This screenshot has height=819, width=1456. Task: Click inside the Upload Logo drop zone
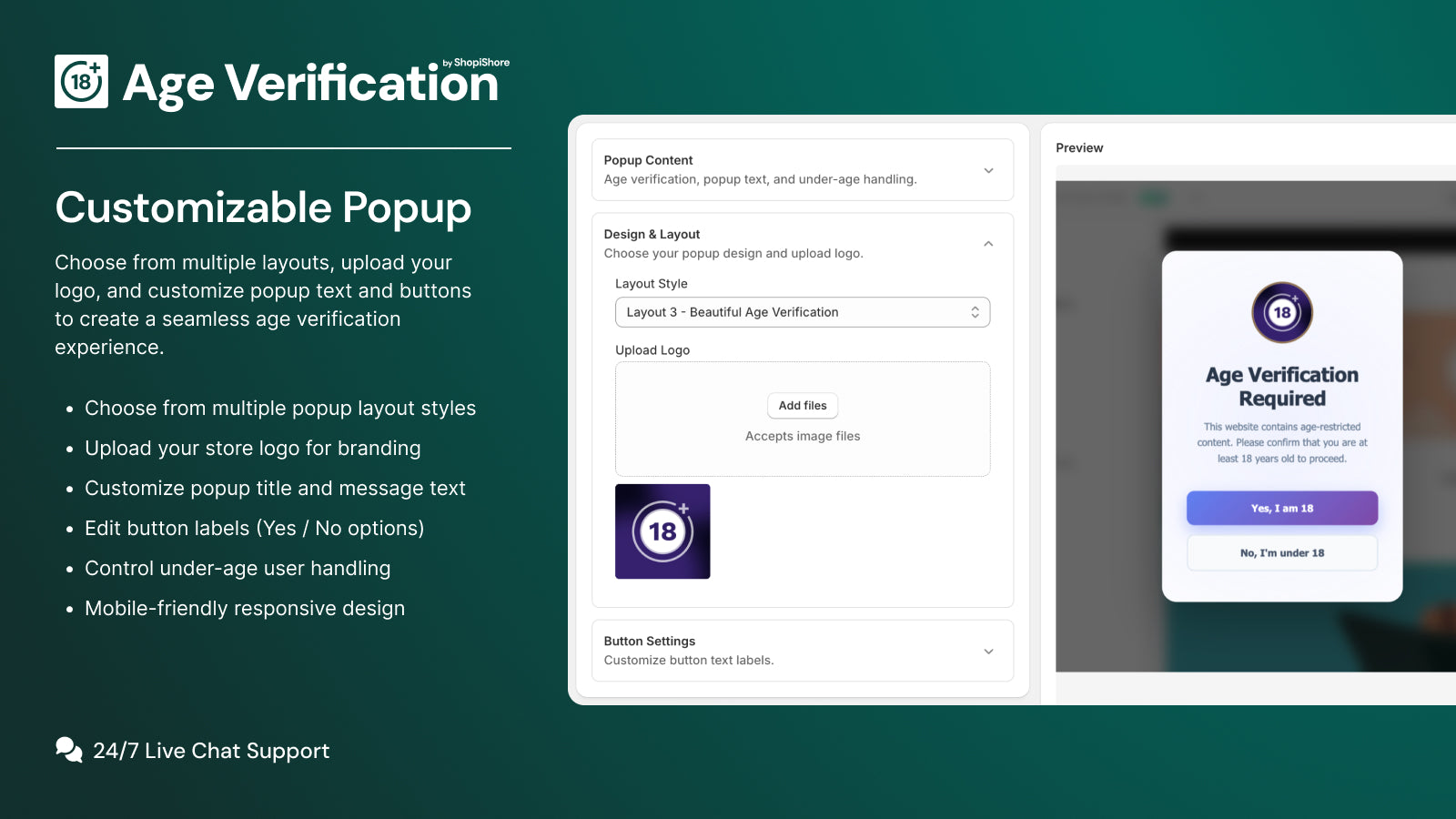[802, 446]
